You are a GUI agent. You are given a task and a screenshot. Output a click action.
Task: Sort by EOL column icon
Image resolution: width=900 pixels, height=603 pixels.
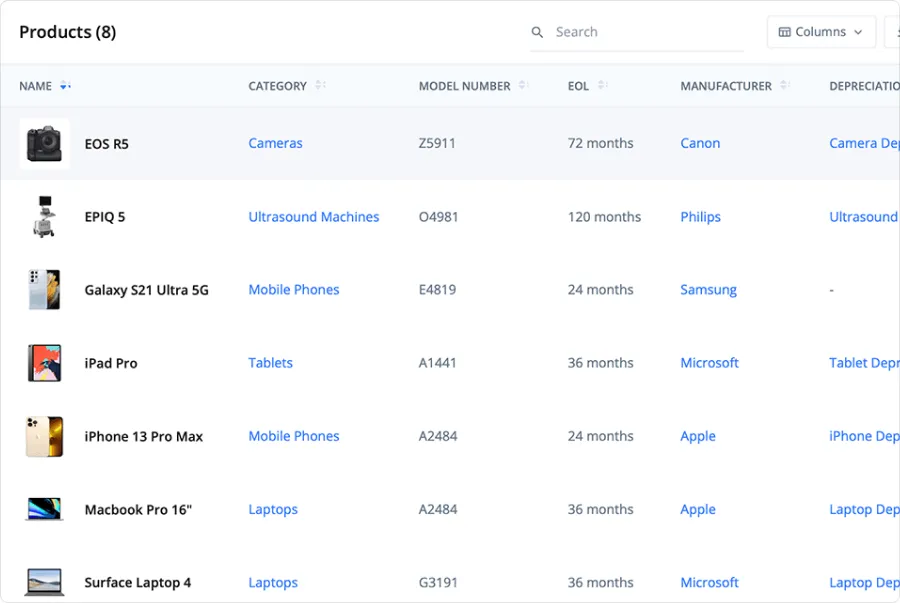[602, 85]
